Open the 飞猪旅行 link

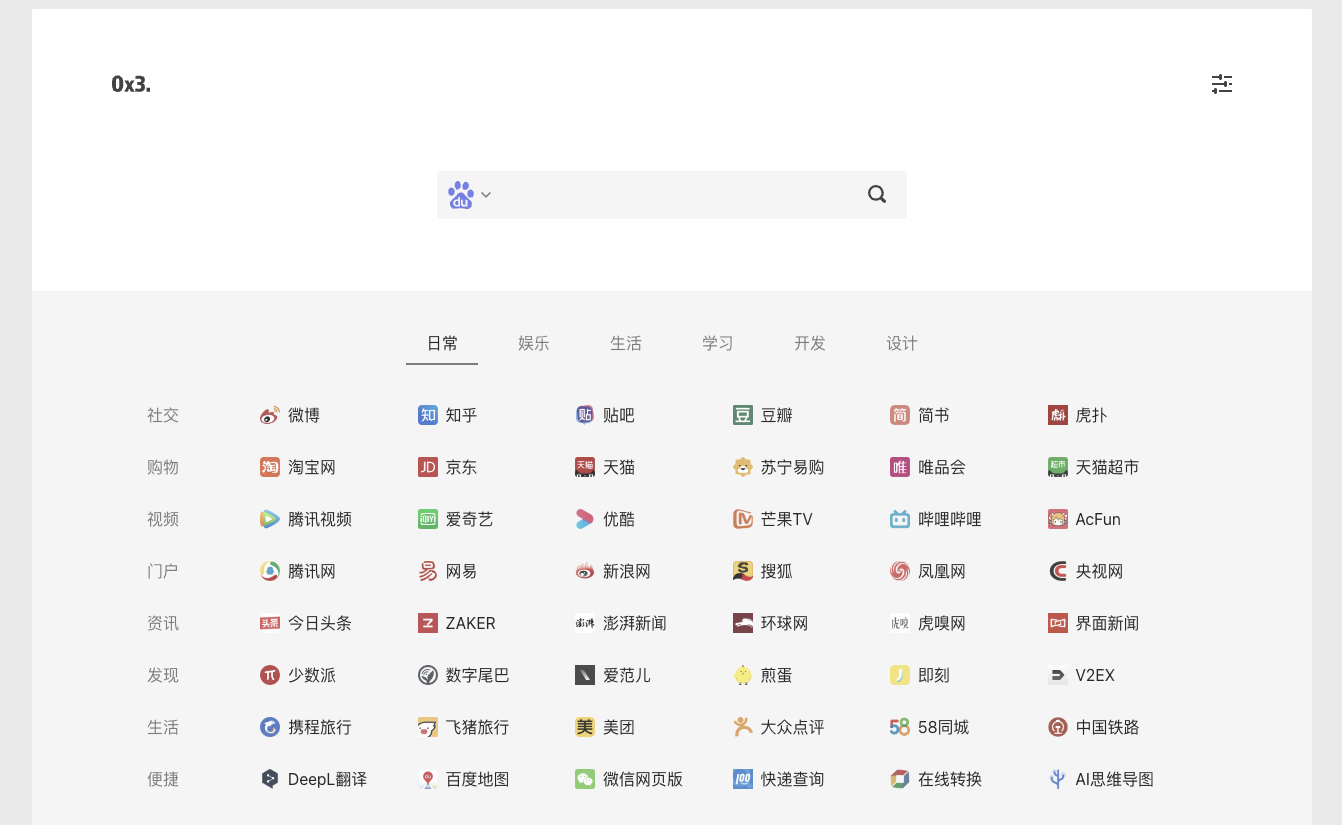[464, 727]
